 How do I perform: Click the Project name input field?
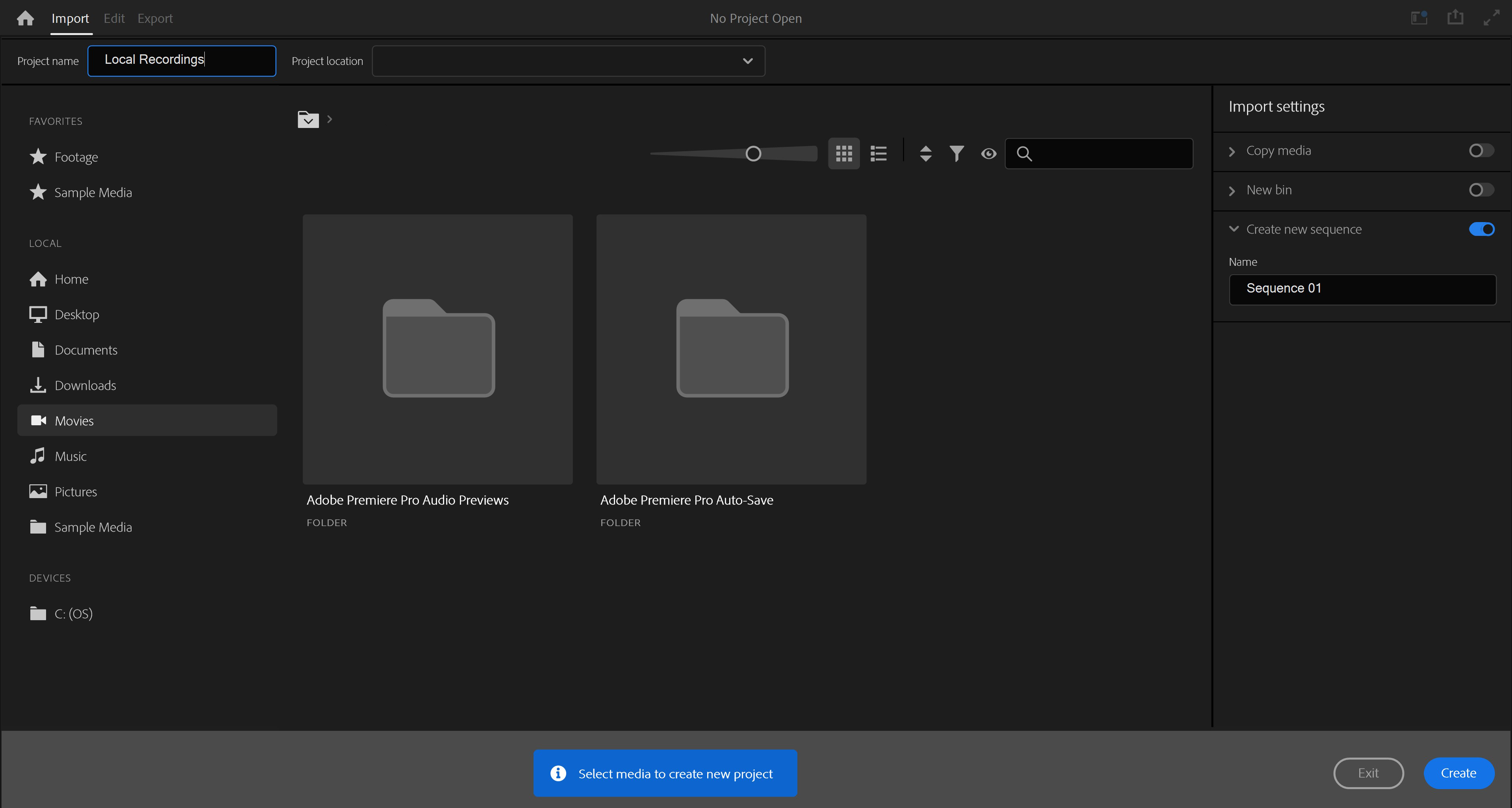tap(182, 61)
